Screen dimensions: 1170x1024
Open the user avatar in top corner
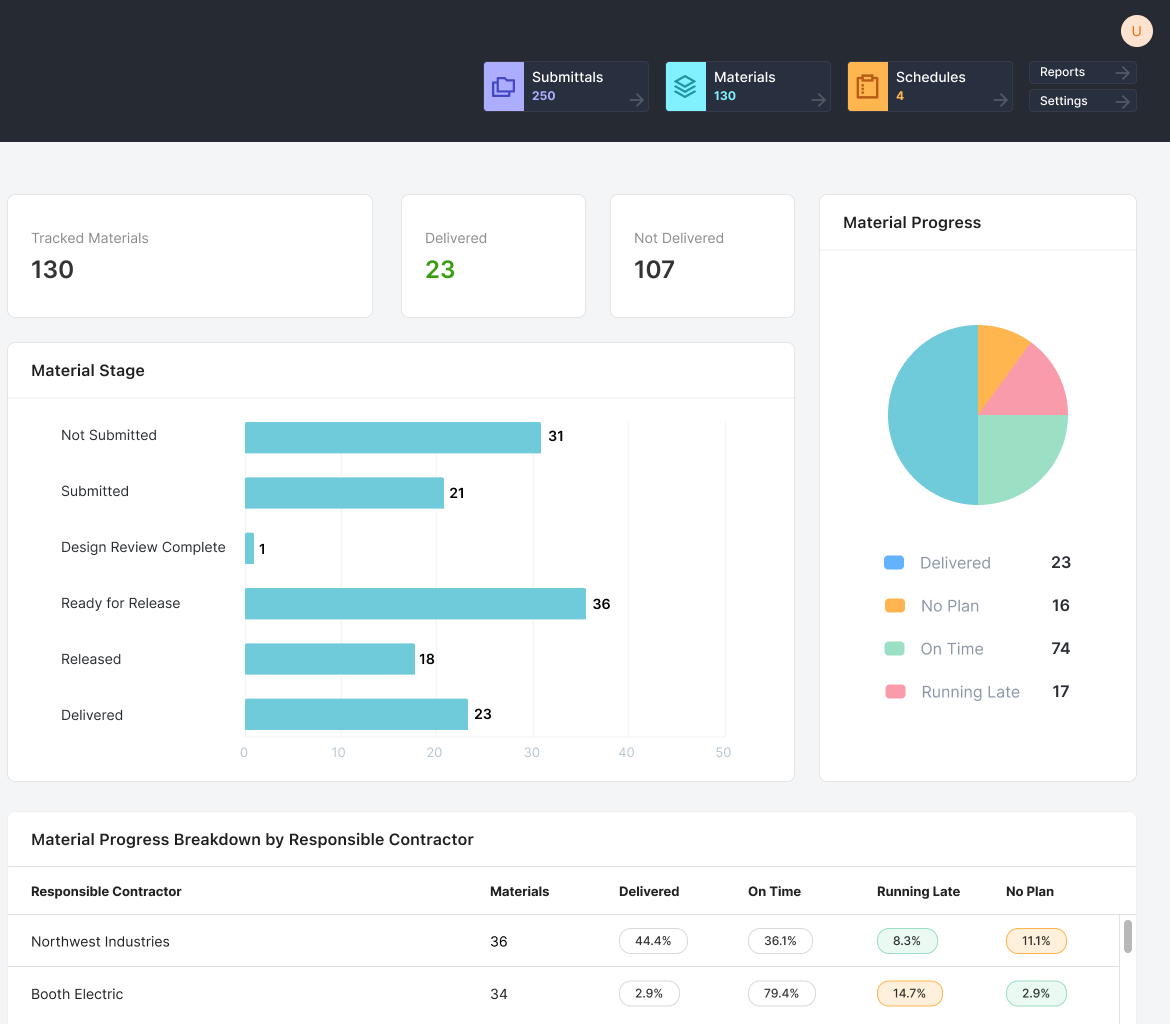tap(1136, 31)
